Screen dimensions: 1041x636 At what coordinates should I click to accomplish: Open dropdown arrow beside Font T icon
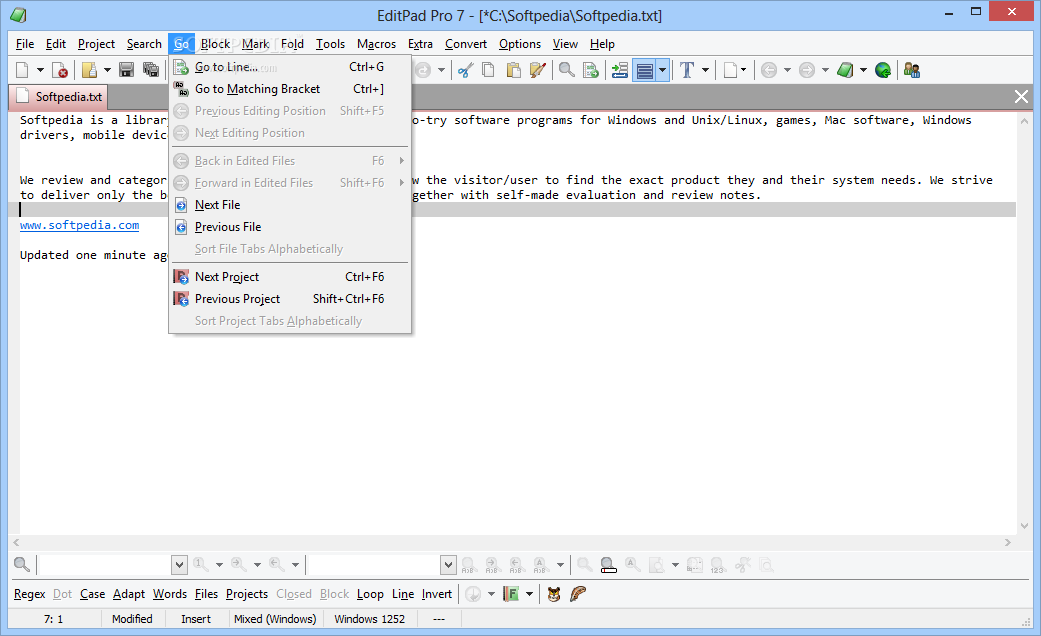pyautogui.click(x=705, y=70)
